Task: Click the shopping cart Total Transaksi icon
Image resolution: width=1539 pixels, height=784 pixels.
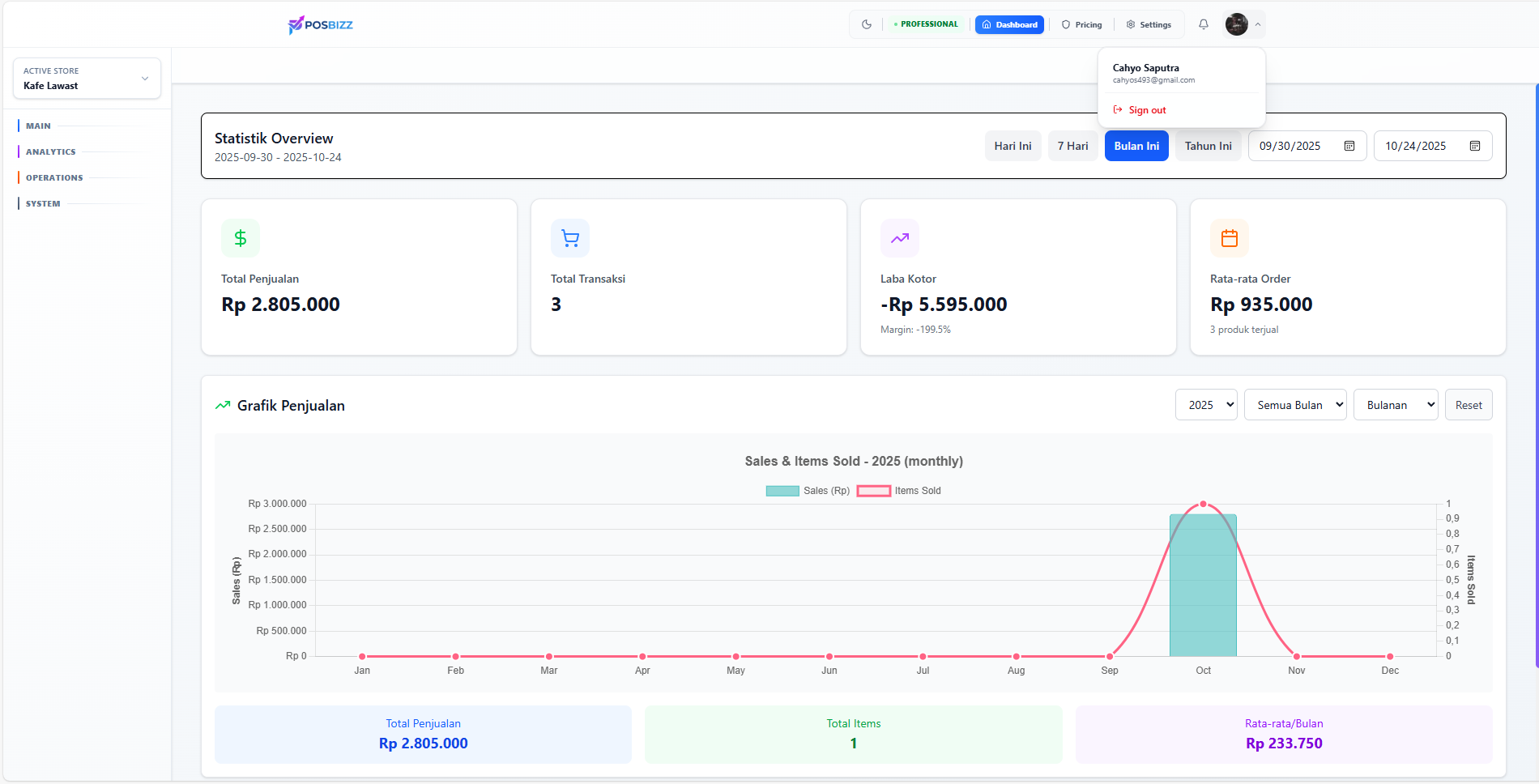Action: click(570, 238)
